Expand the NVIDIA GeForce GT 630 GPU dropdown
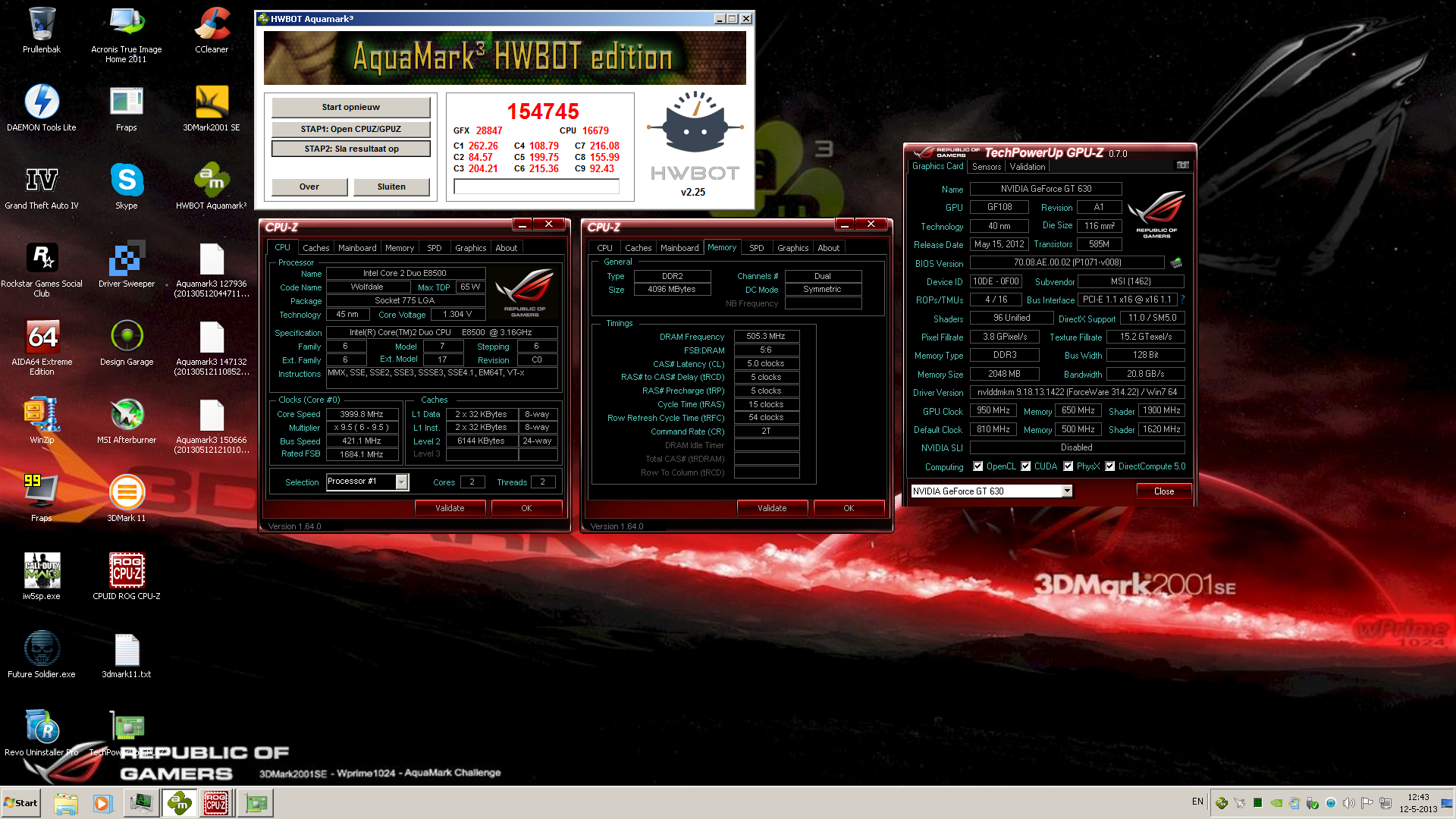1456x819 pixels. 1067,491
